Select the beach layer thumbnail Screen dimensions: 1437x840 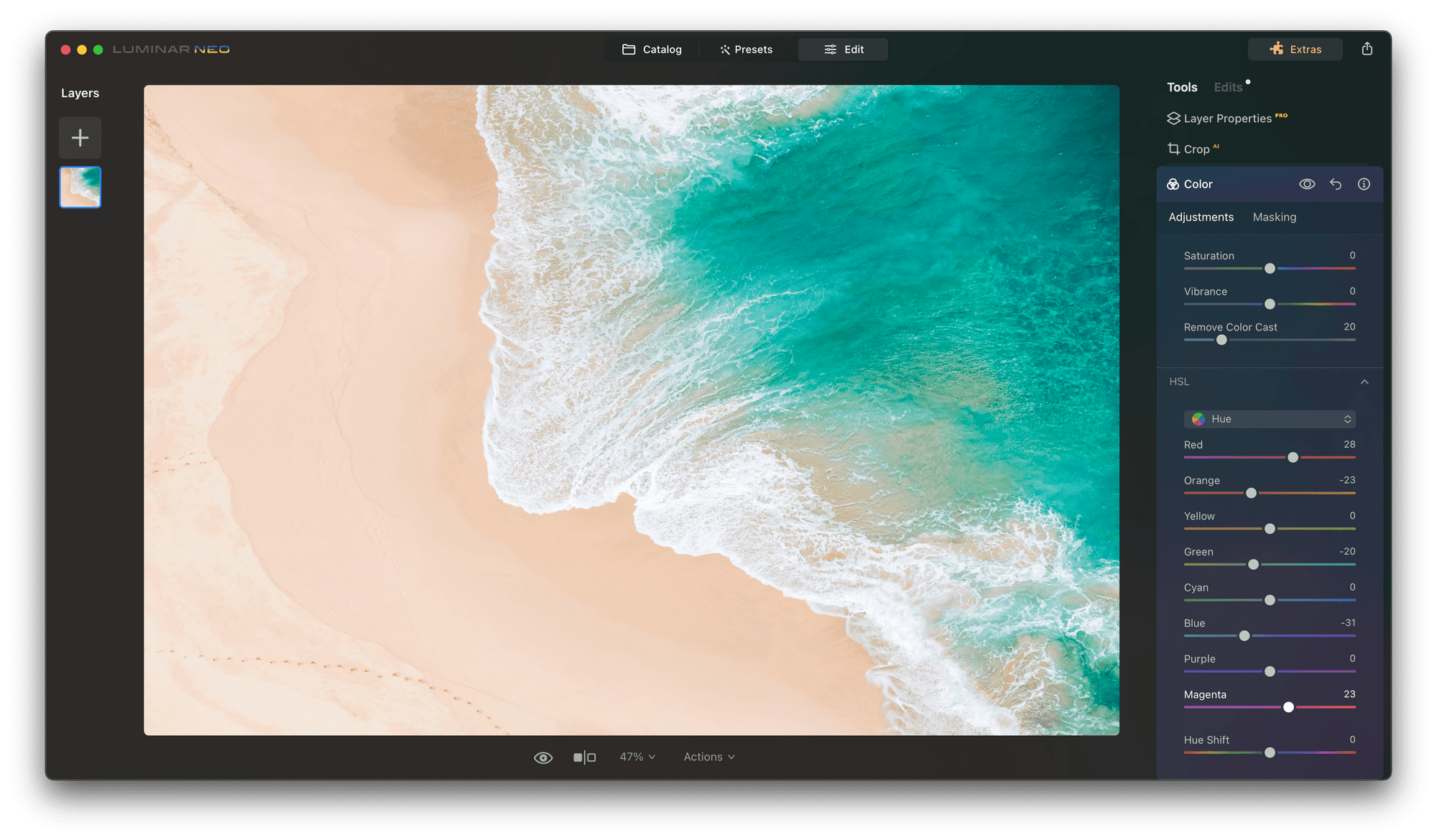click(x=80, y=187)
